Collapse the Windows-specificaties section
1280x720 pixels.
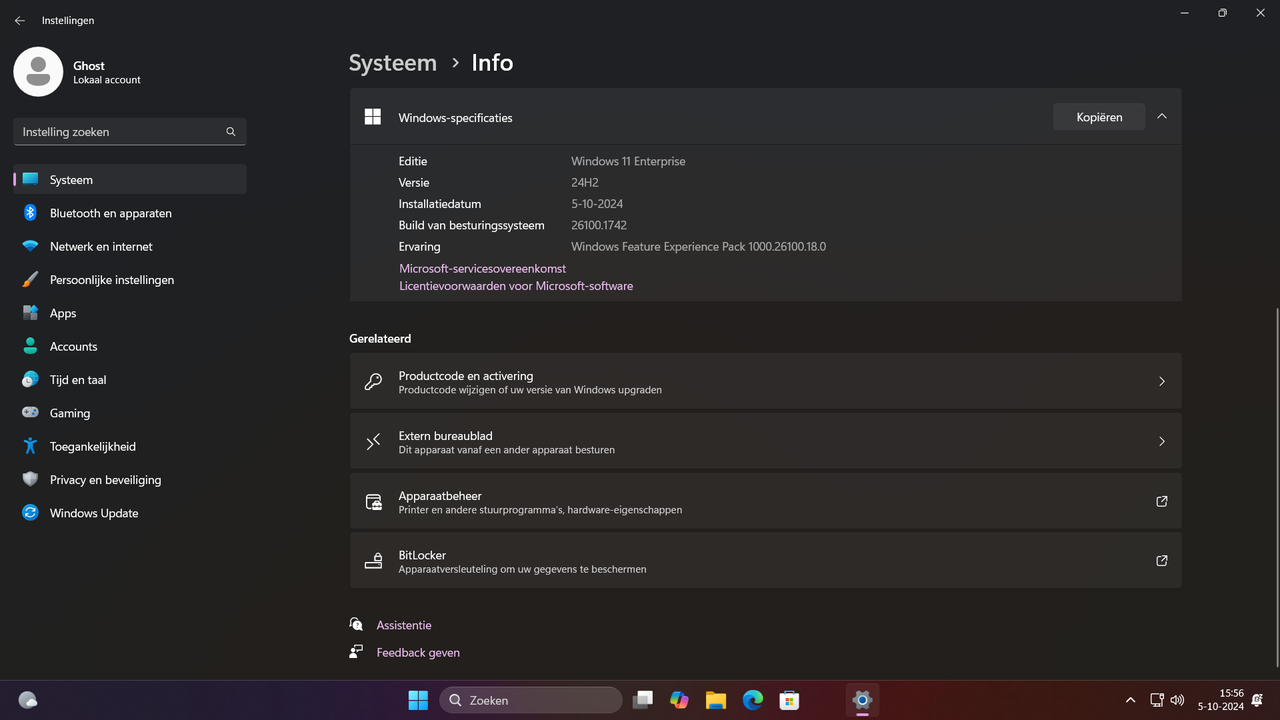(1162, 117)
